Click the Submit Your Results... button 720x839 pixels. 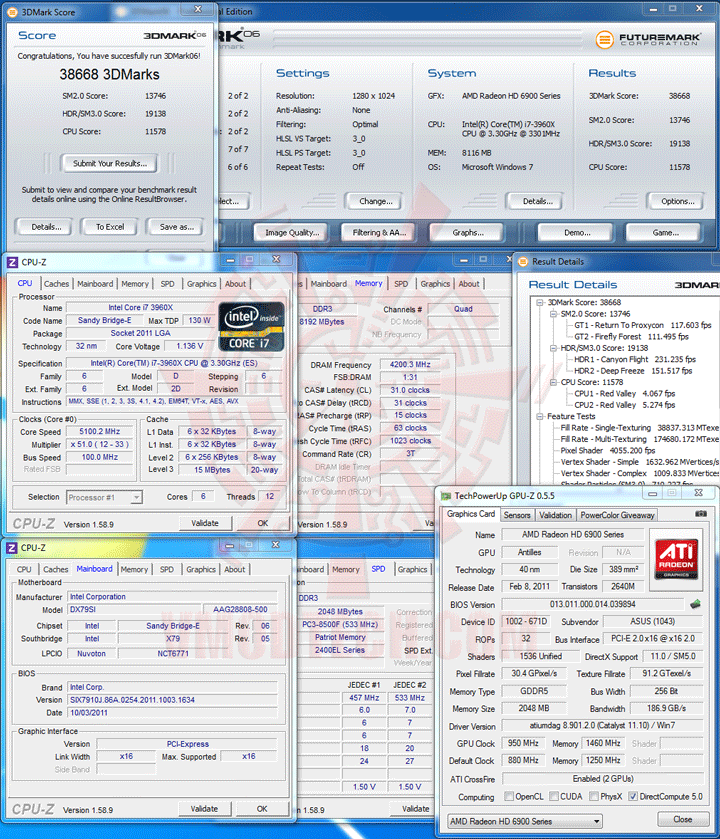coord(110,163)
